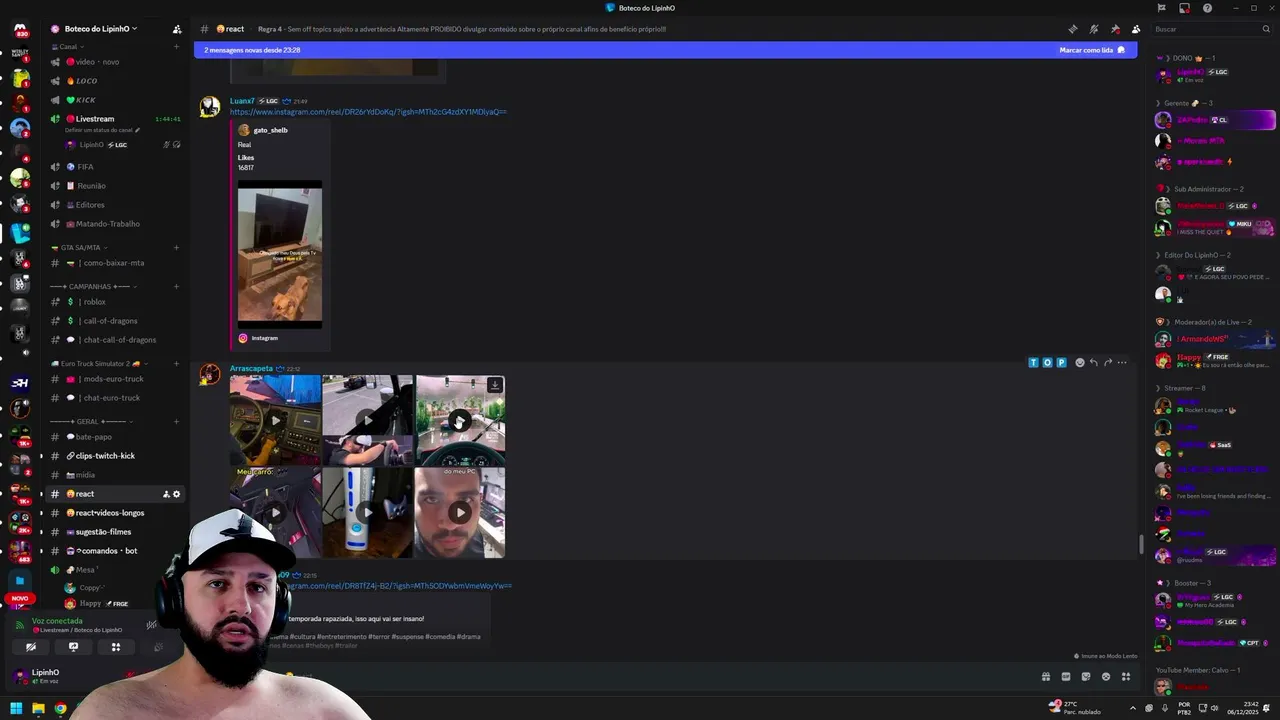Screen dimensions: 1280x720
Task: Add channel to CAMPANHAS category
Action: coord(176,286)
